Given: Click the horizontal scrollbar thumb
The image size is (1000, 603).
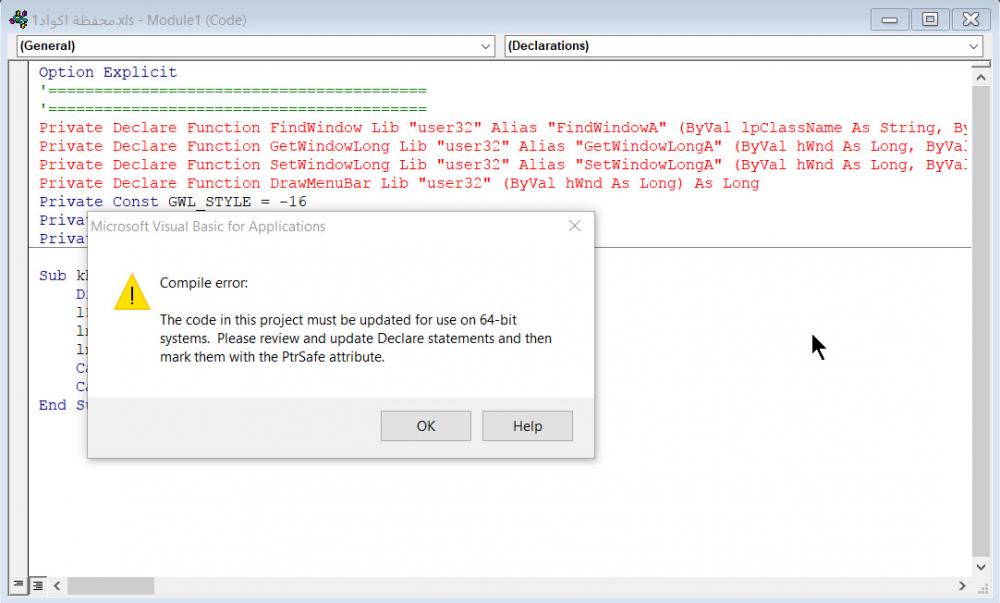Looking at the screenshot, I should click(x=110, y=586).
